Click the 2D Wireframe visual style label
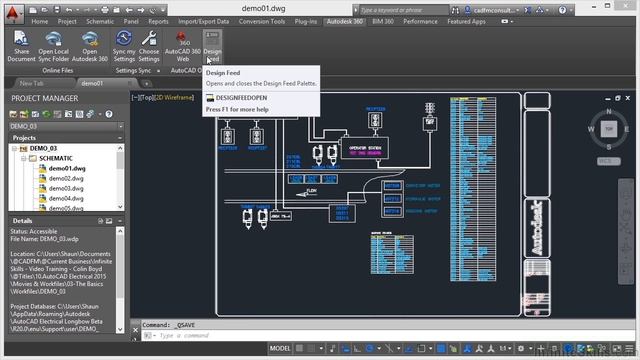 click(x=175, y=98)
